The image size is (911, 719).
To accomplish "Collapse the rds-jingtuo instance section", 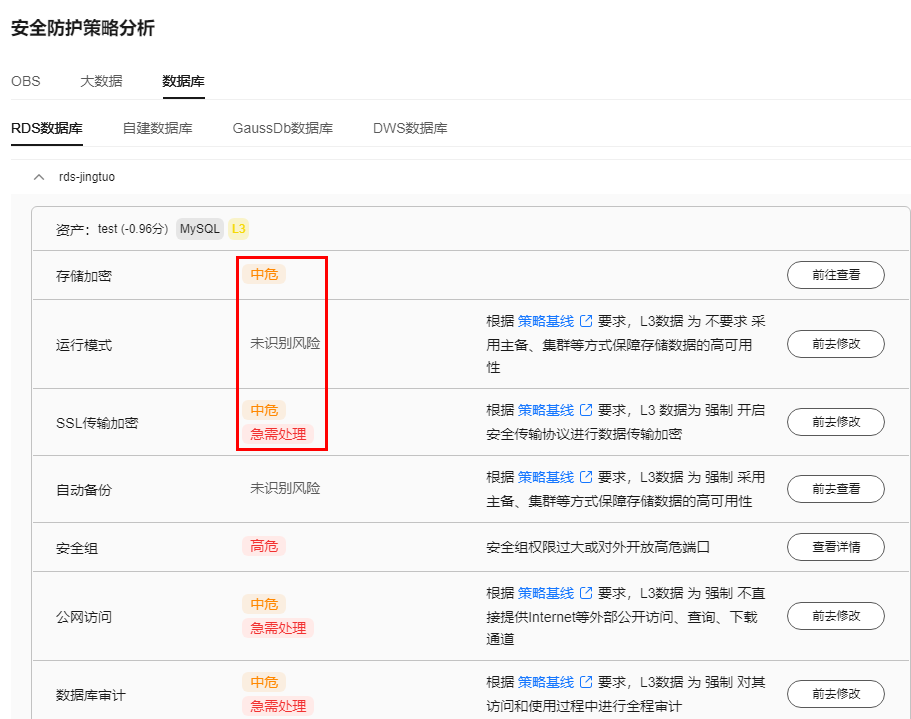I will (x=39, y=177).
